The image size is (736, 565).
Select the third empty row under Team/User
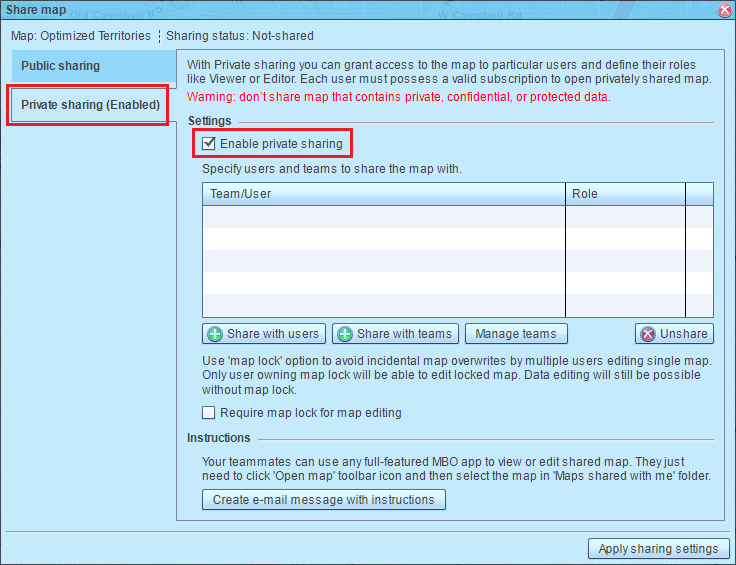384,261
